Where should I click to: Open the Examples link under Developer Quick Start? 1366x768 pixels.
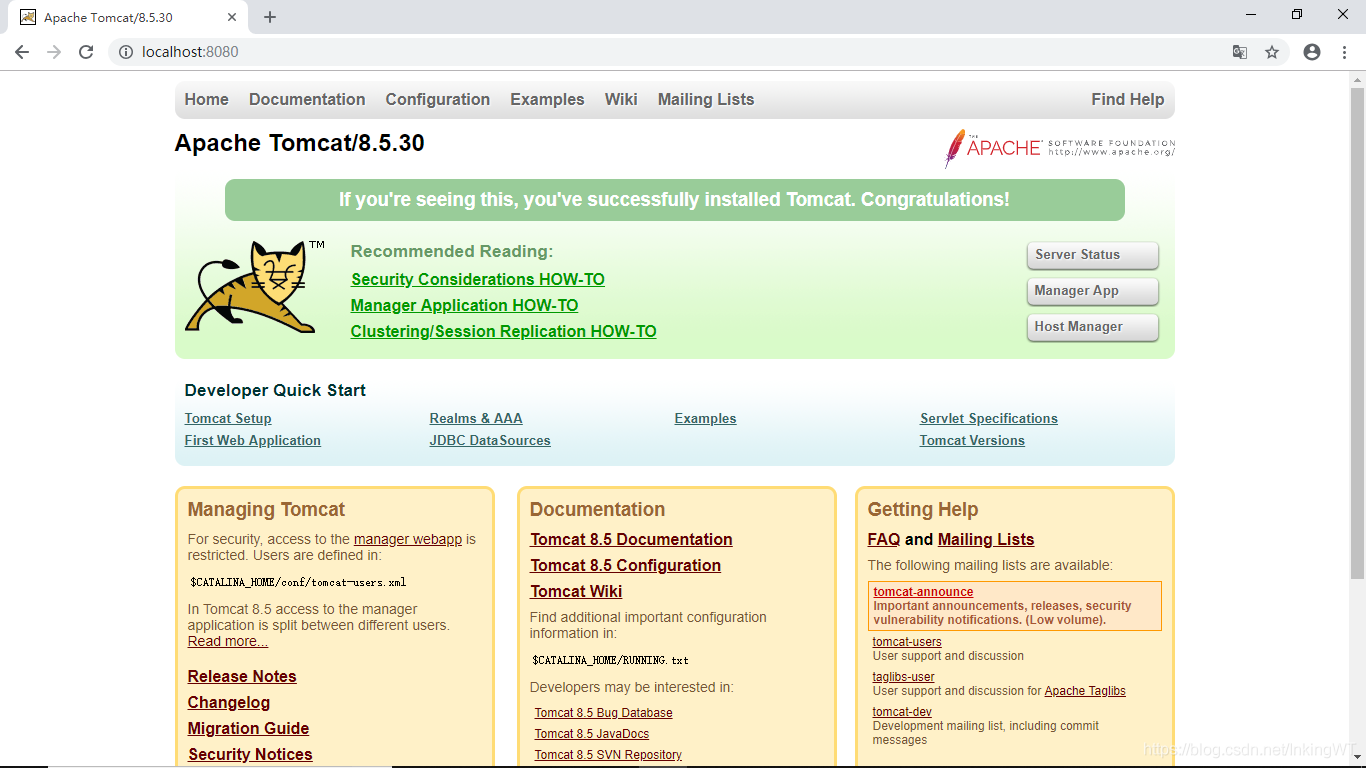(x=706, y=419)
